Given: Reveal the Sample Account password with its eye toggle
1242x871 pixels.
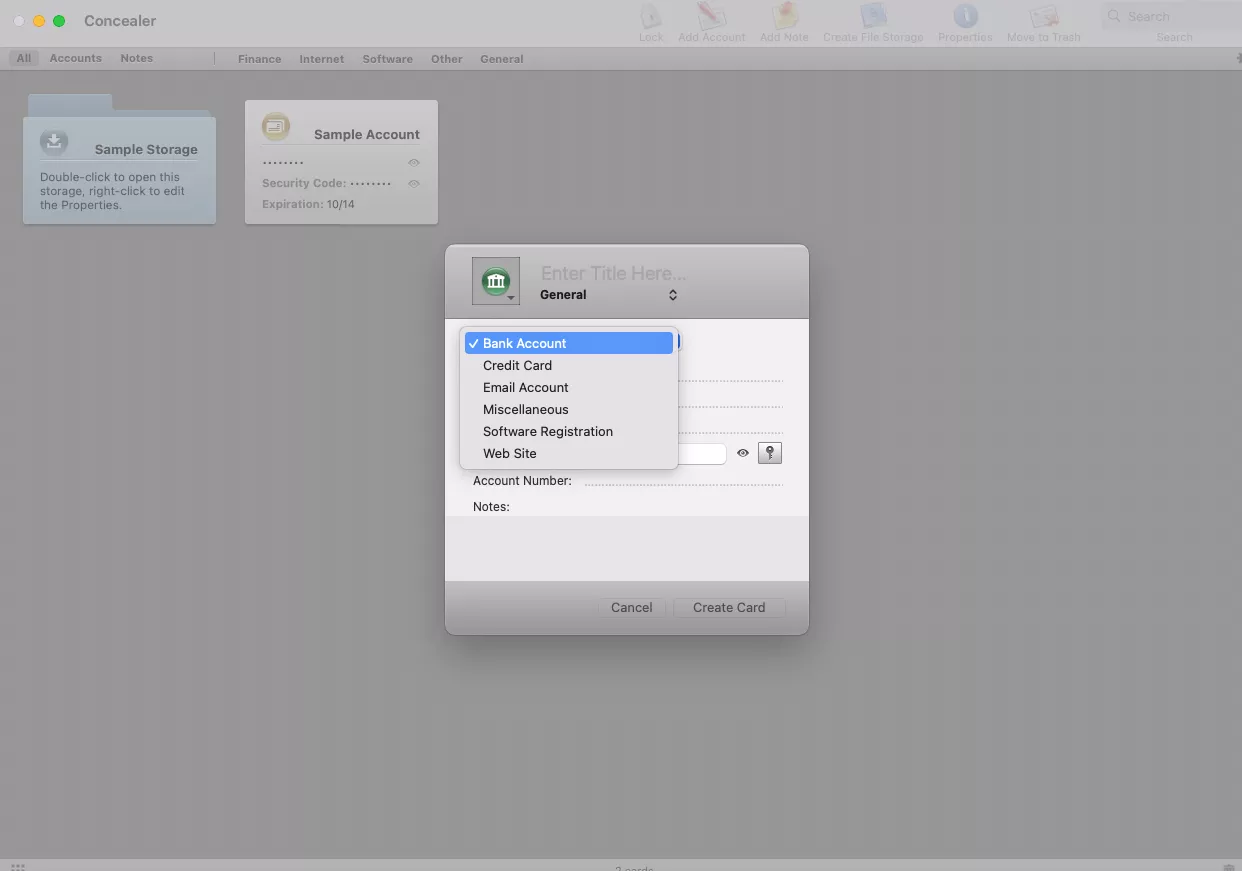Looking at the screenshot, I should pyautogui.click(x=414, y=162).
